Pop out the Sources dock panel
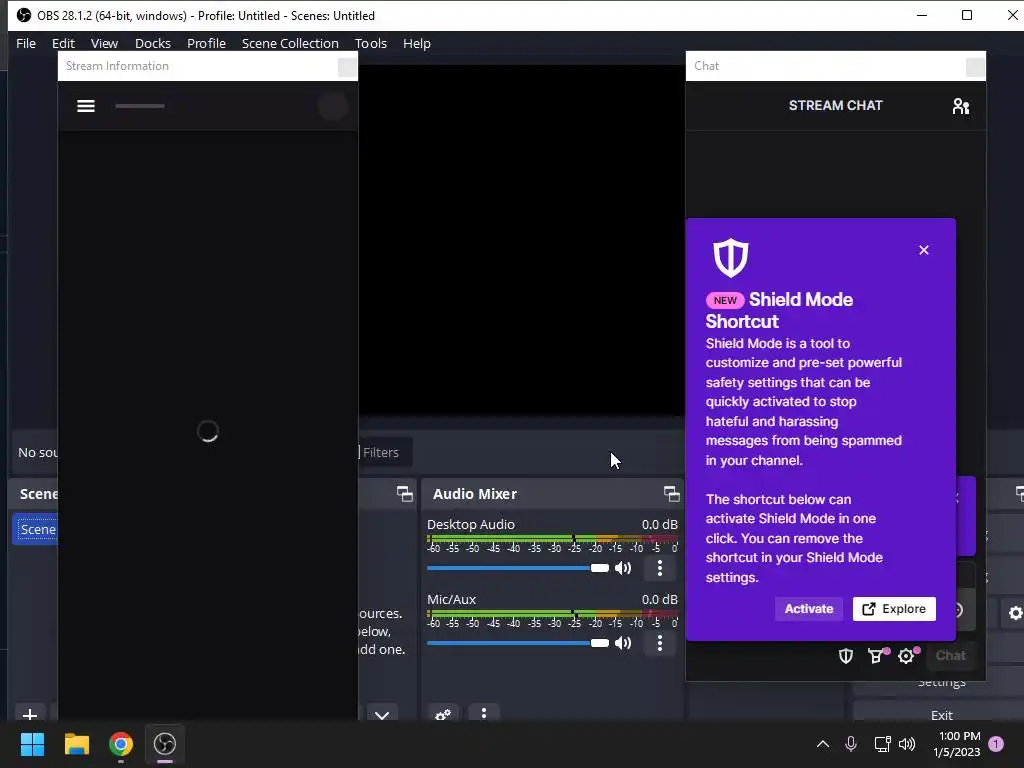The height and width of the screenshot is (768, 1024). [405, 494]
